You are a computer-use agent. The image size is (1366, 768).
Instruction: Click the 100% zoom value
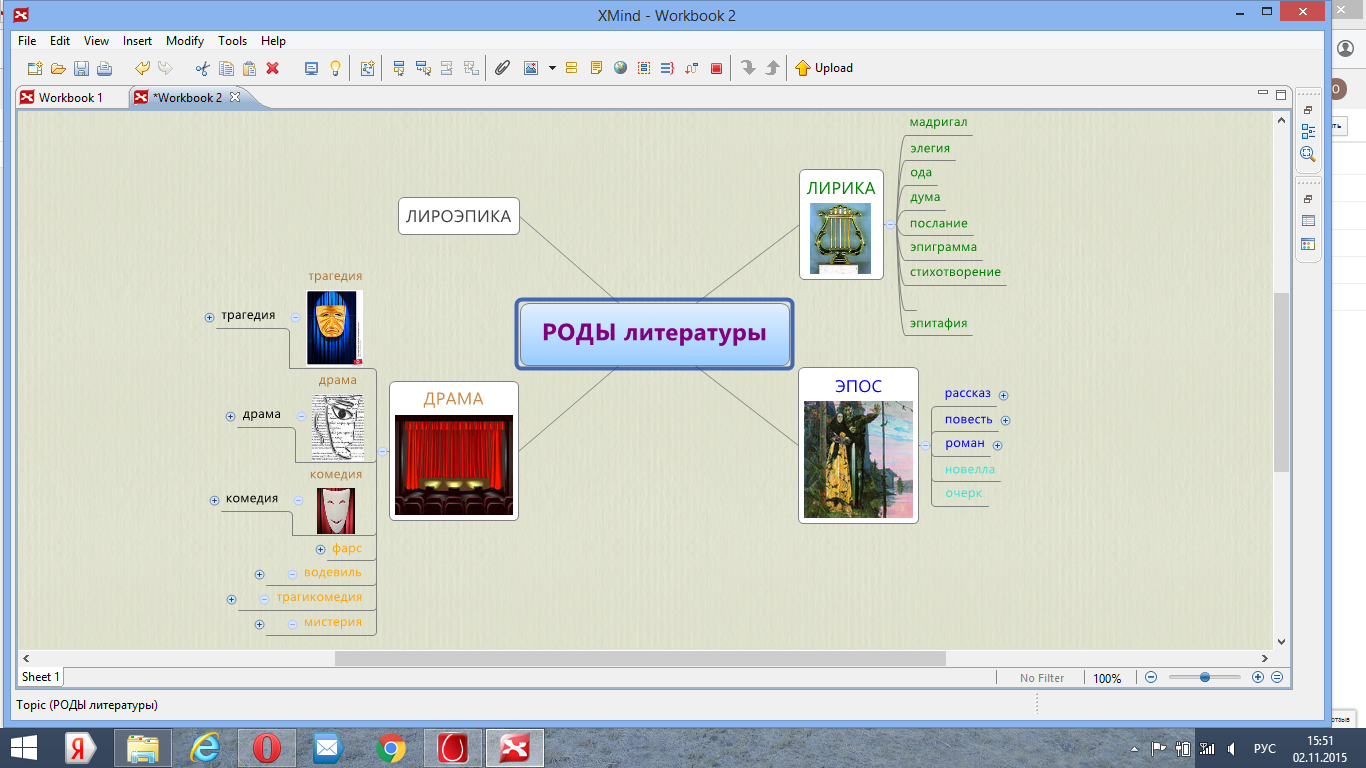(x=1107, y=678)
